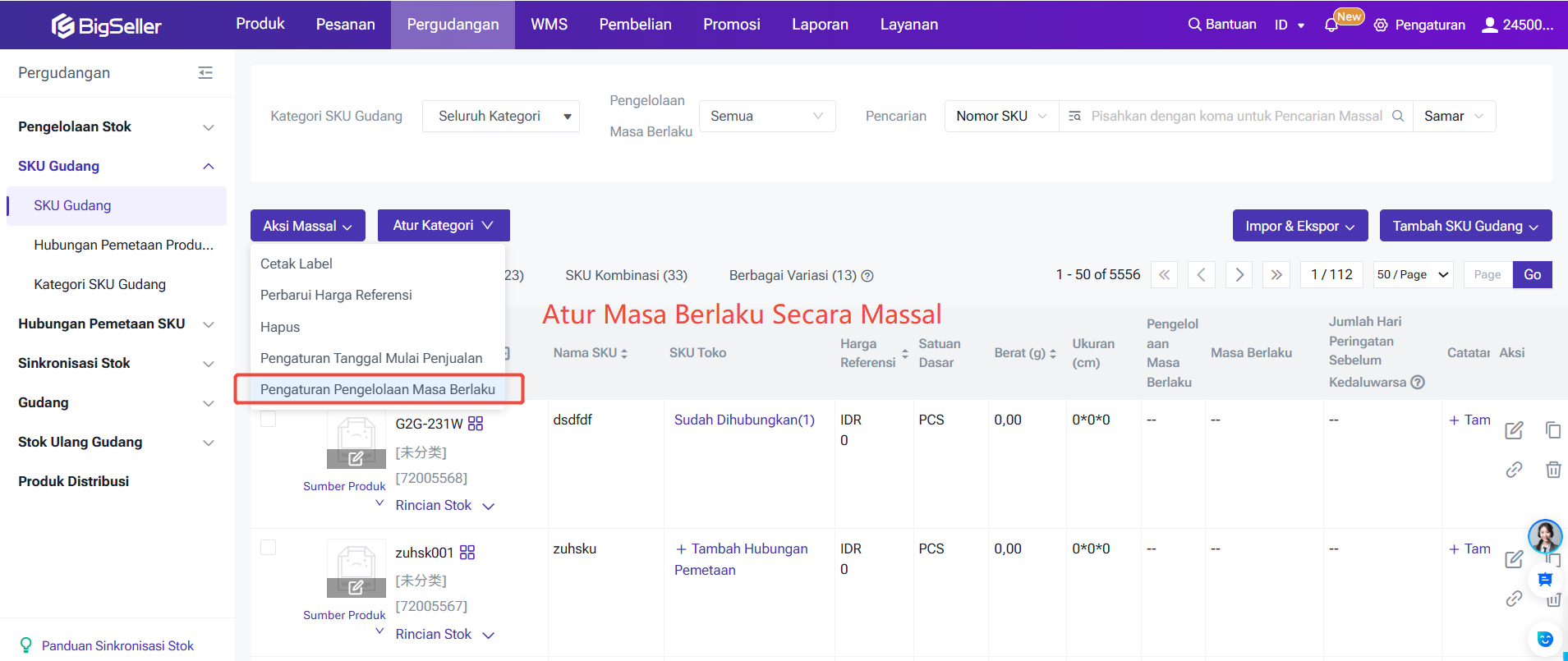Switch to the SKU Kombinasi tab
Viewport: 1568px width, 661px height.
pos(626,275)
